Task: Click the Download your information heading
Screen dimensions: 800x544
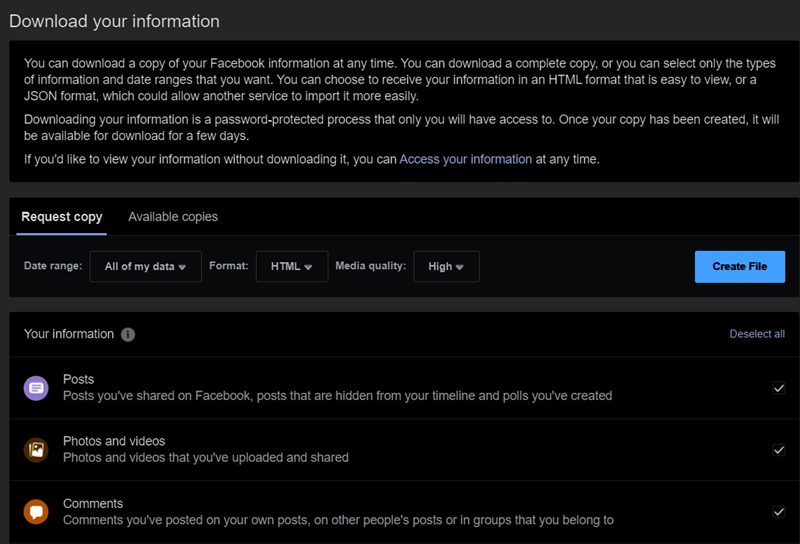Action: point(114,21)
